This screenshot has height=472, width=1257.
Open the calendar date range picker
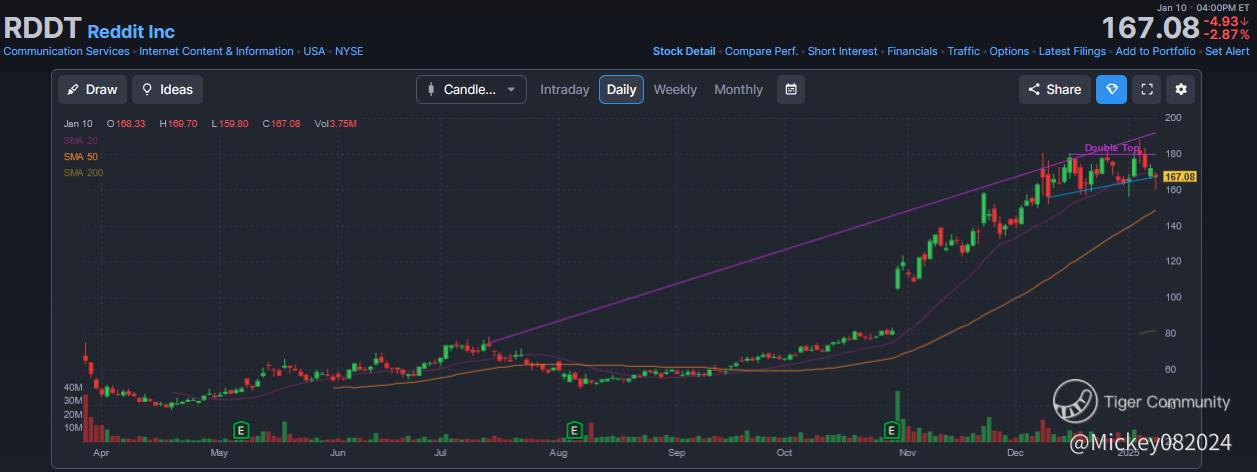point(791,89)
